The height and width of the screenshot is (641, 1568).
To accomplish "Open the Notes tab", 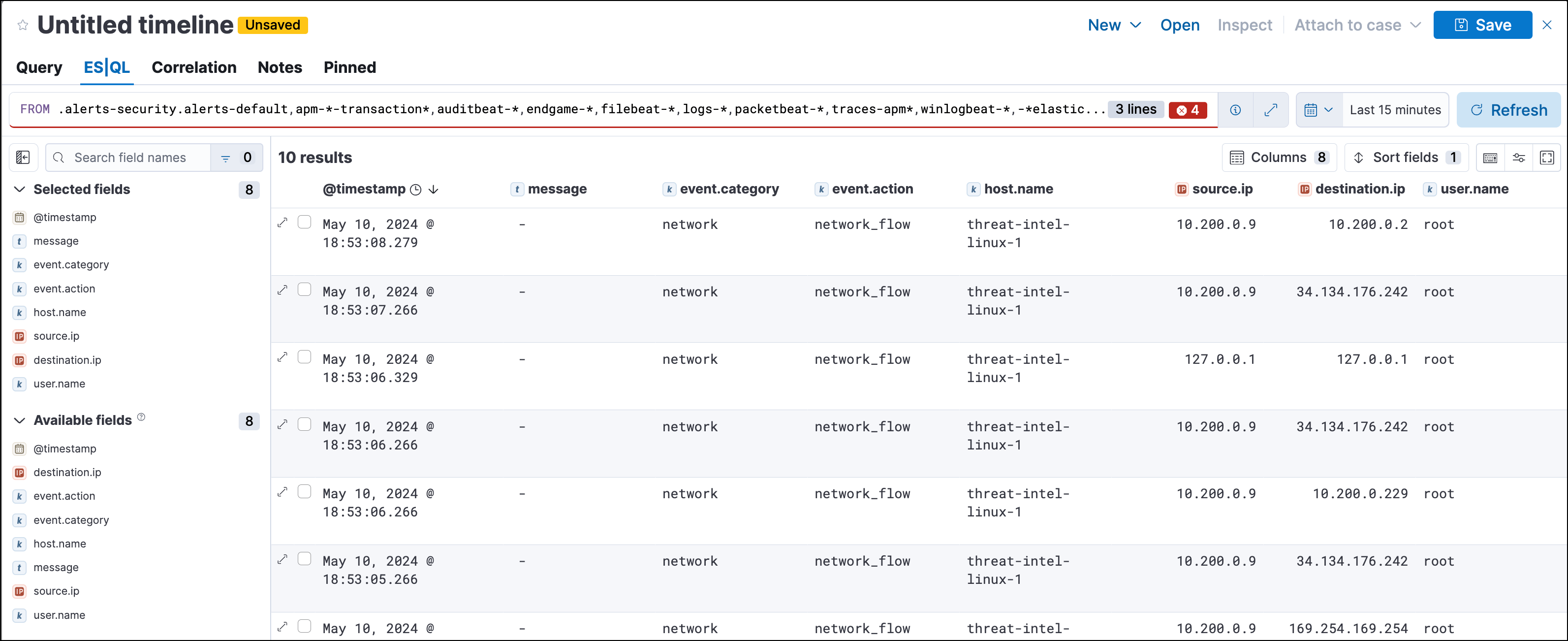I will pyautogui.click(x=280, y=67).
